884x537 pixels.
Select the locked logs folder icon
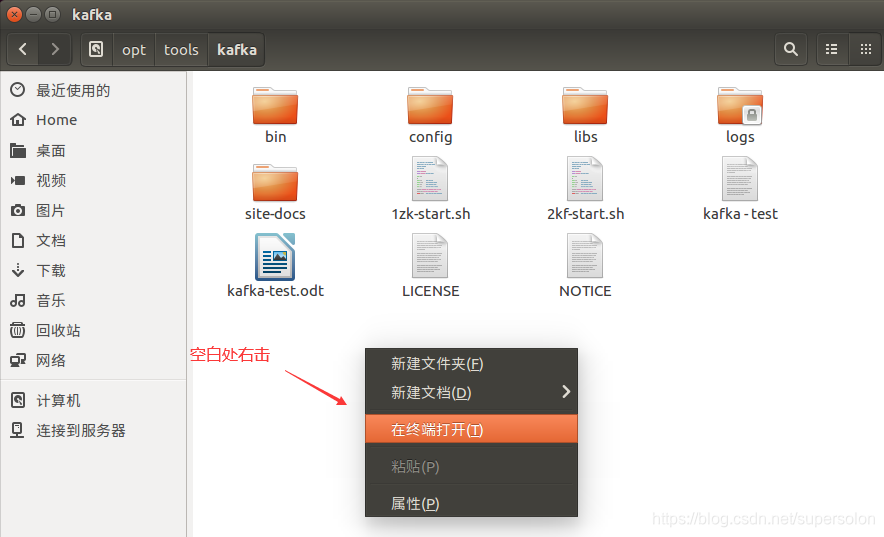pyautogui.click(x=740, y=106)
